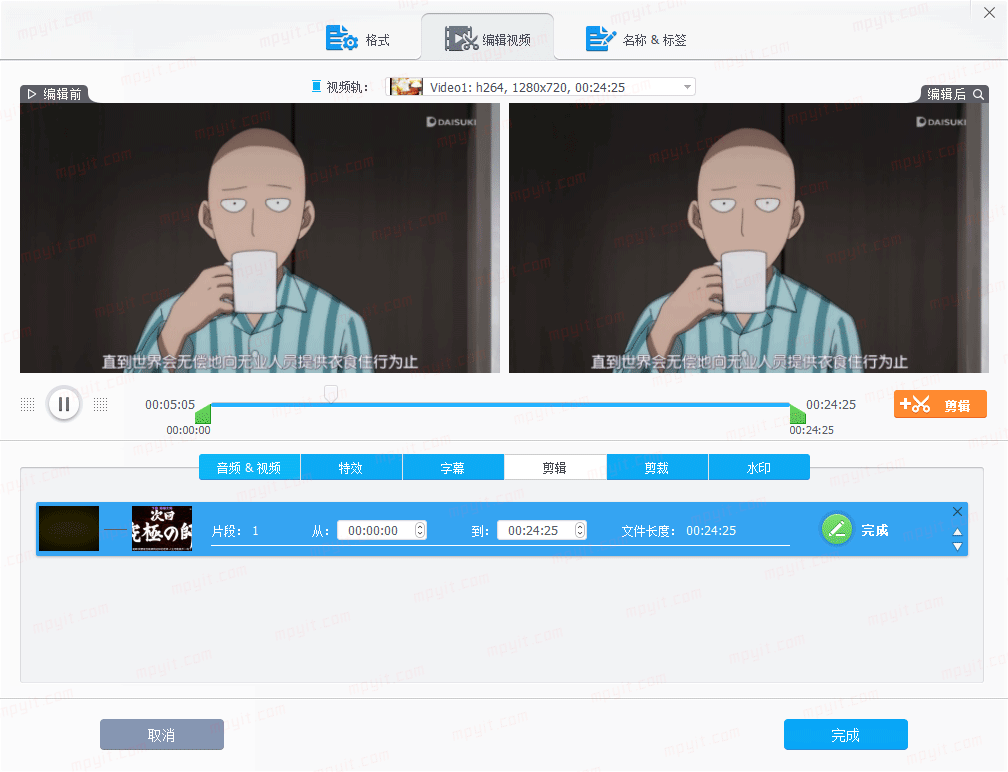Open the 名称 & 标签 tab
Image resolution: width=1008 pixels, height=772 pixels.
[636, 39]
